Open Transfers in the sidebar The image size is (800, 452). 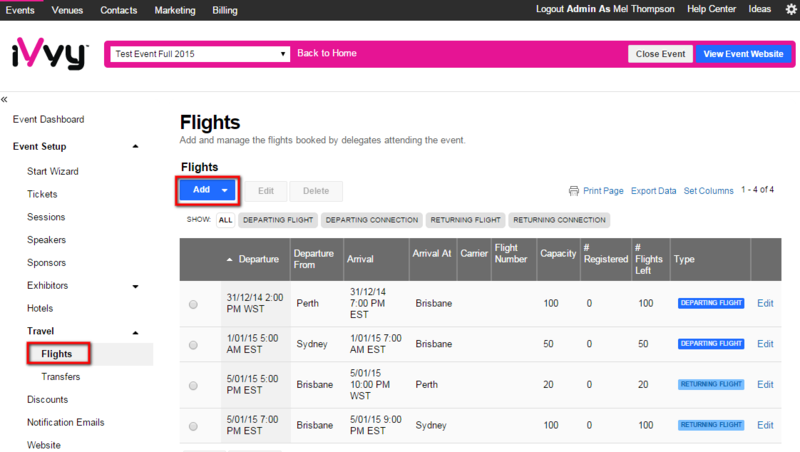(x=61, y=376)
